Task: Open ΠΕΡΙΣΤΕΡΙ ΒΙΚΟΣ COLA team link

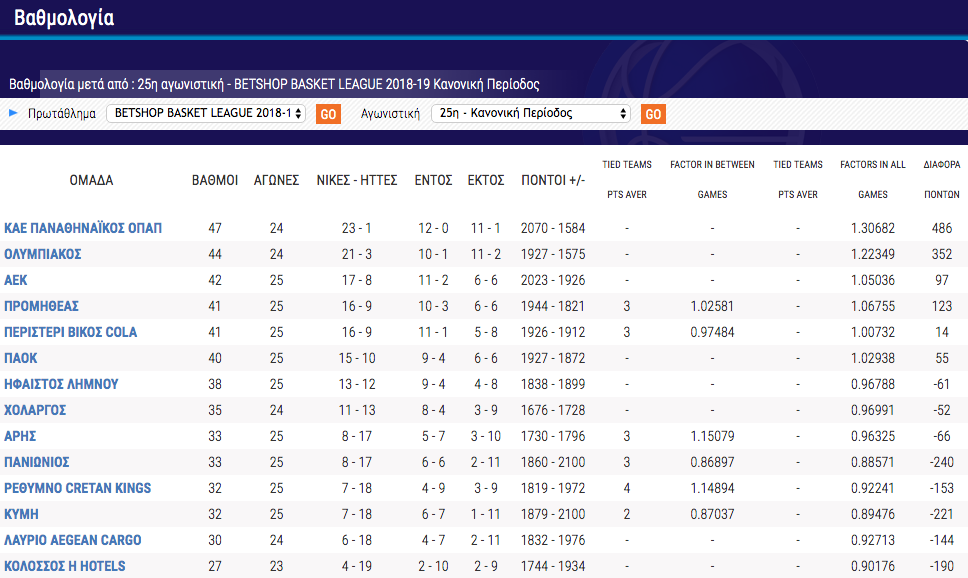Action: tap(71, 332)
